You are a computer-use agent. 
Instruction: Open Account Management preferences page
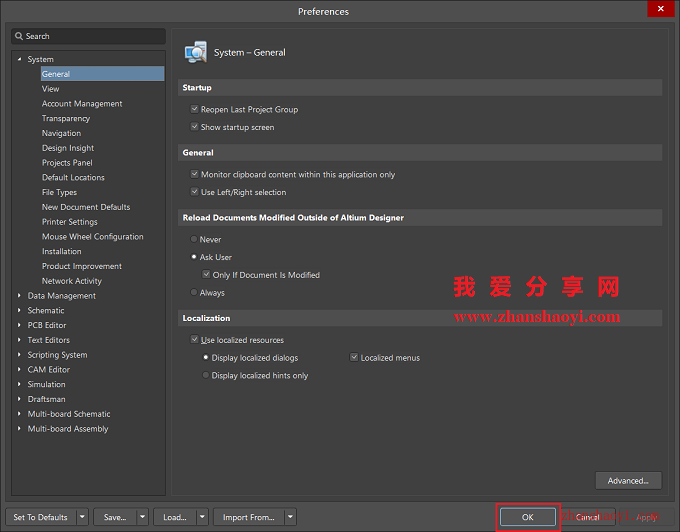(x=82, y=103)
